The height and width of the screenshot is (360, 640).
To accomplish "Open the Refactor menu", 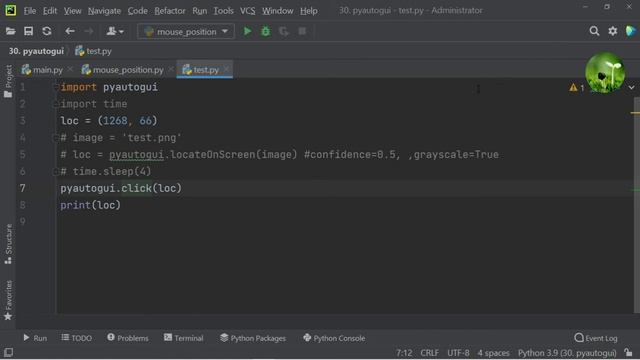I will point(170,11).
